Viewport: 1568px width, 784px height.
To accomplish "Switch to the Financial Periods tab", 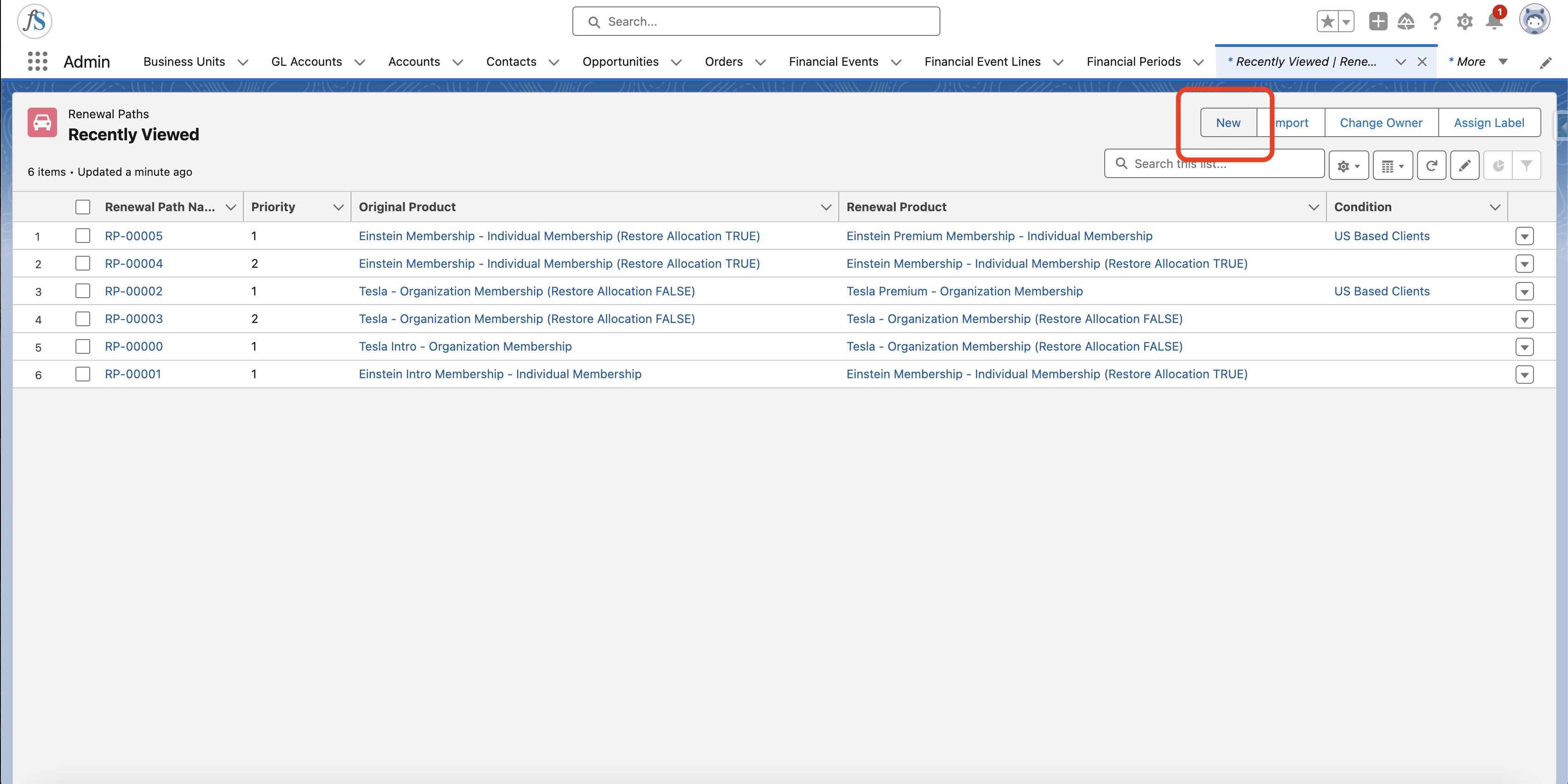I will [x=1133, y=62].
